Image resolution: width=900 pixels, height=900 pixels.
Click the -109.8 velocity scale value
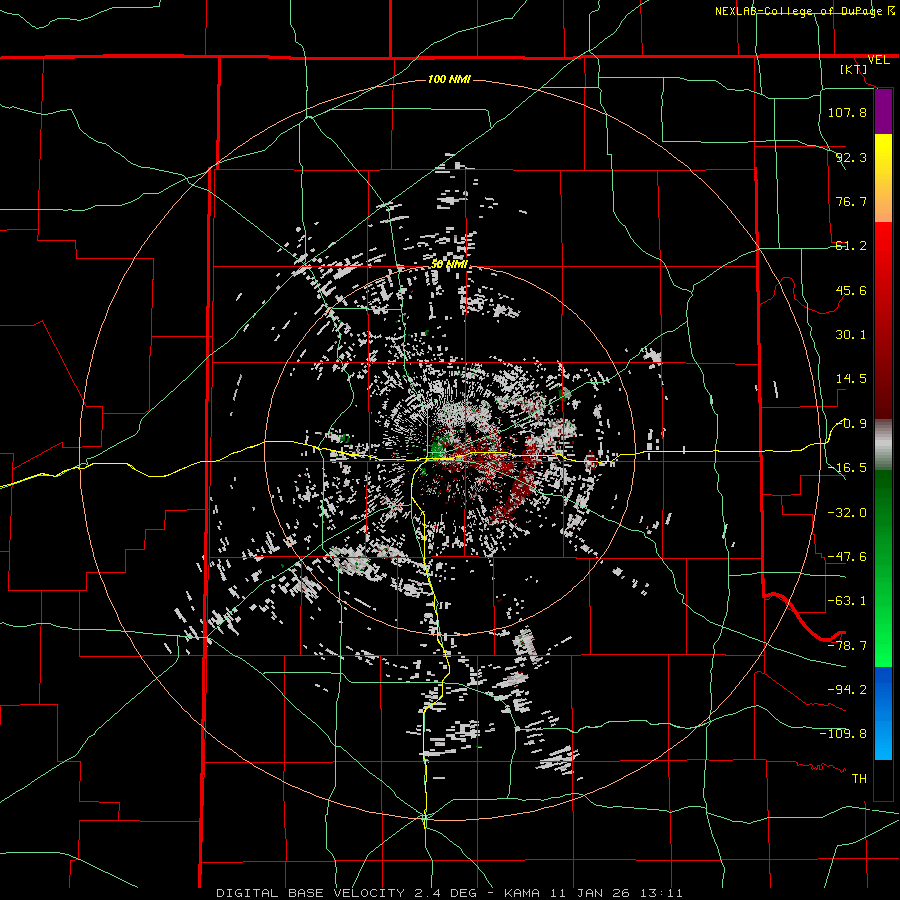point(843,734)
